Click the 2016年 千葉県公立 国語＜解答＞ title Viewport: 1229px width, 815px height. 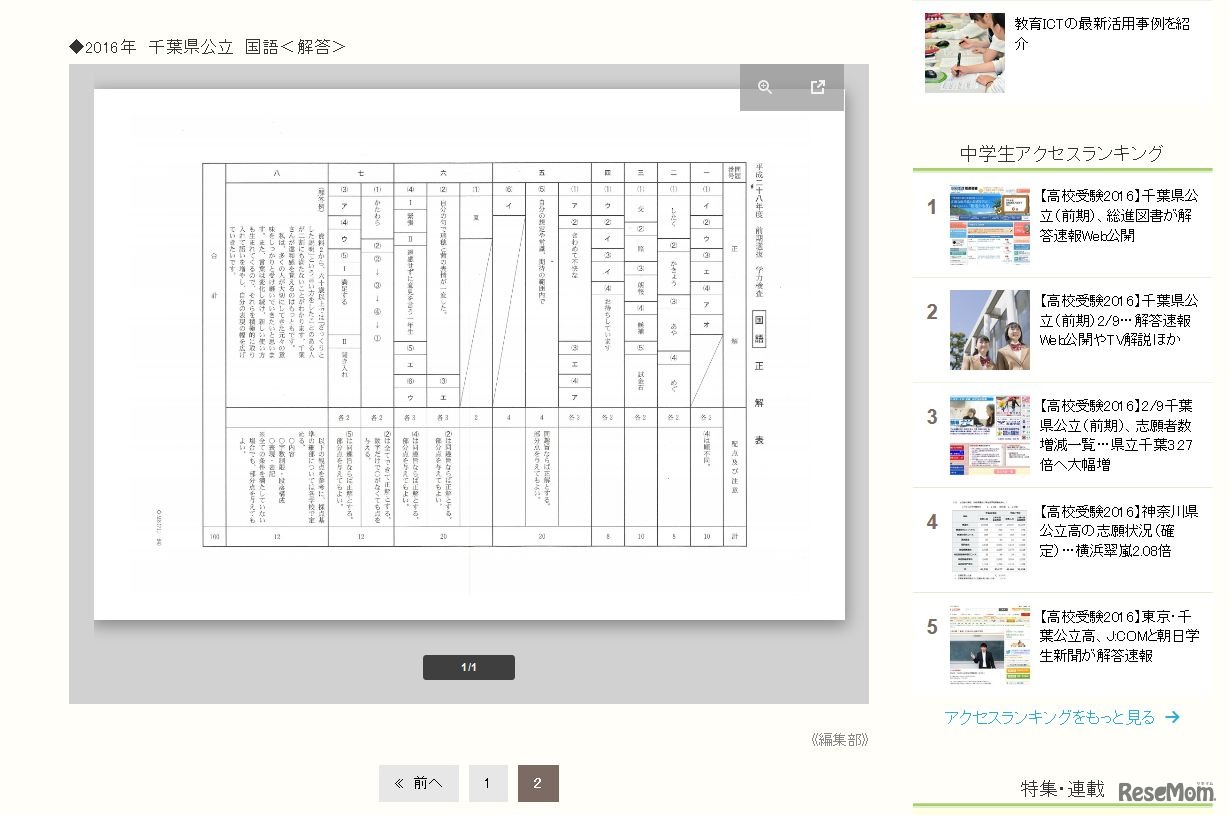[x=208, y=46]
